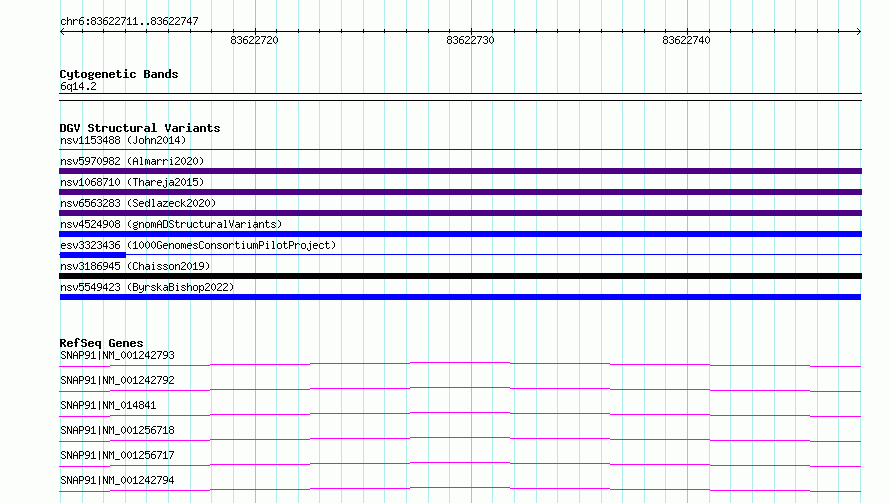The image size is (890, 503).
Task: Click the chr6:83622711..83622747 coordinate label
Action: tap(129, 21)
